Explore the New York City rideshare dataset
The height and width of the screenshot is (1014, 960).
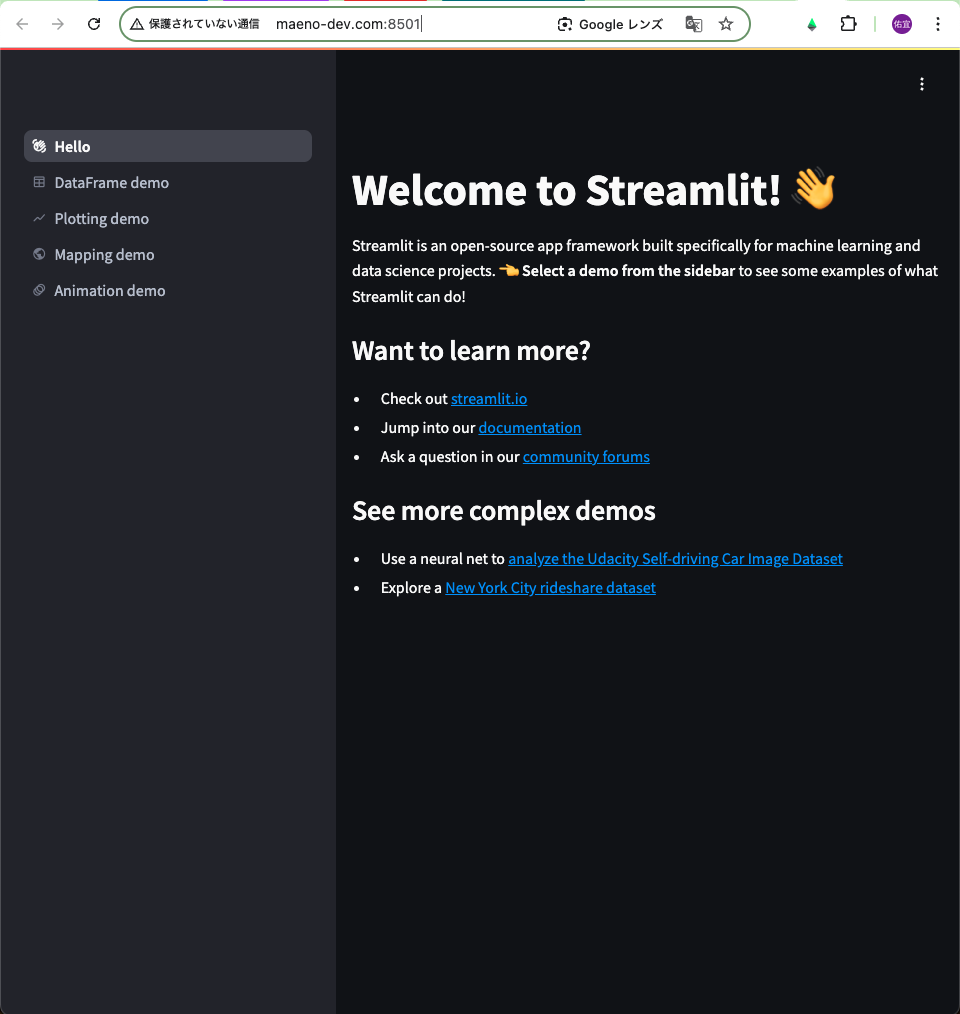coord(550,587)
